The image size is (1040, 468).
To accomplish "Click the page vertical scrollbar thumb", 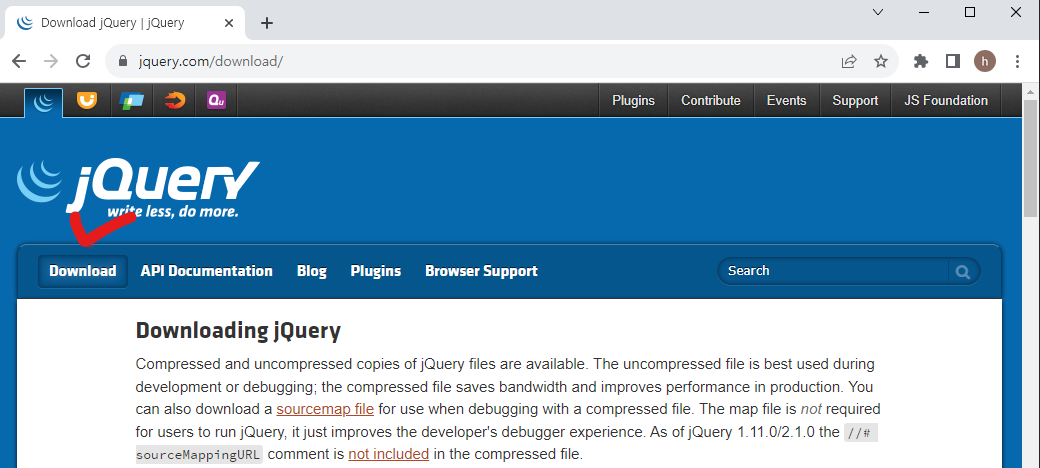I will point(1031,158).
